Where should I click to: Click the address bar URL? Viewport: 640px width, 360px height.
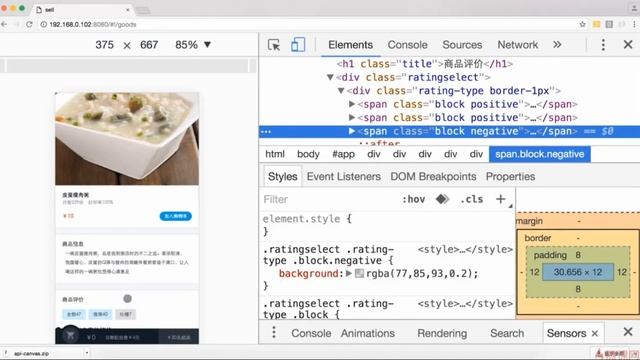coord(93,24)
